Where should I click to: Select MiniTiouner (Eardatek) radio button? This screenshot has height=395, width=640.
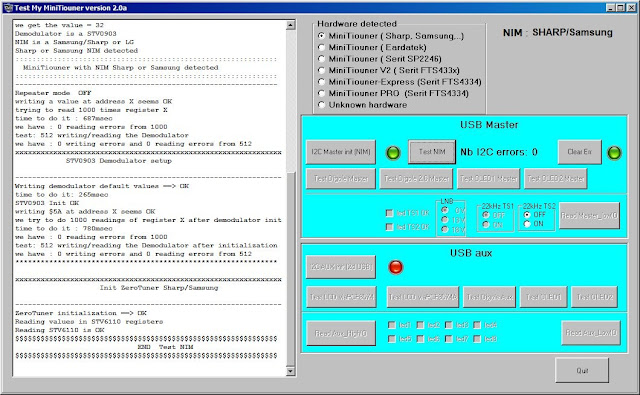[x=372, y=47]
